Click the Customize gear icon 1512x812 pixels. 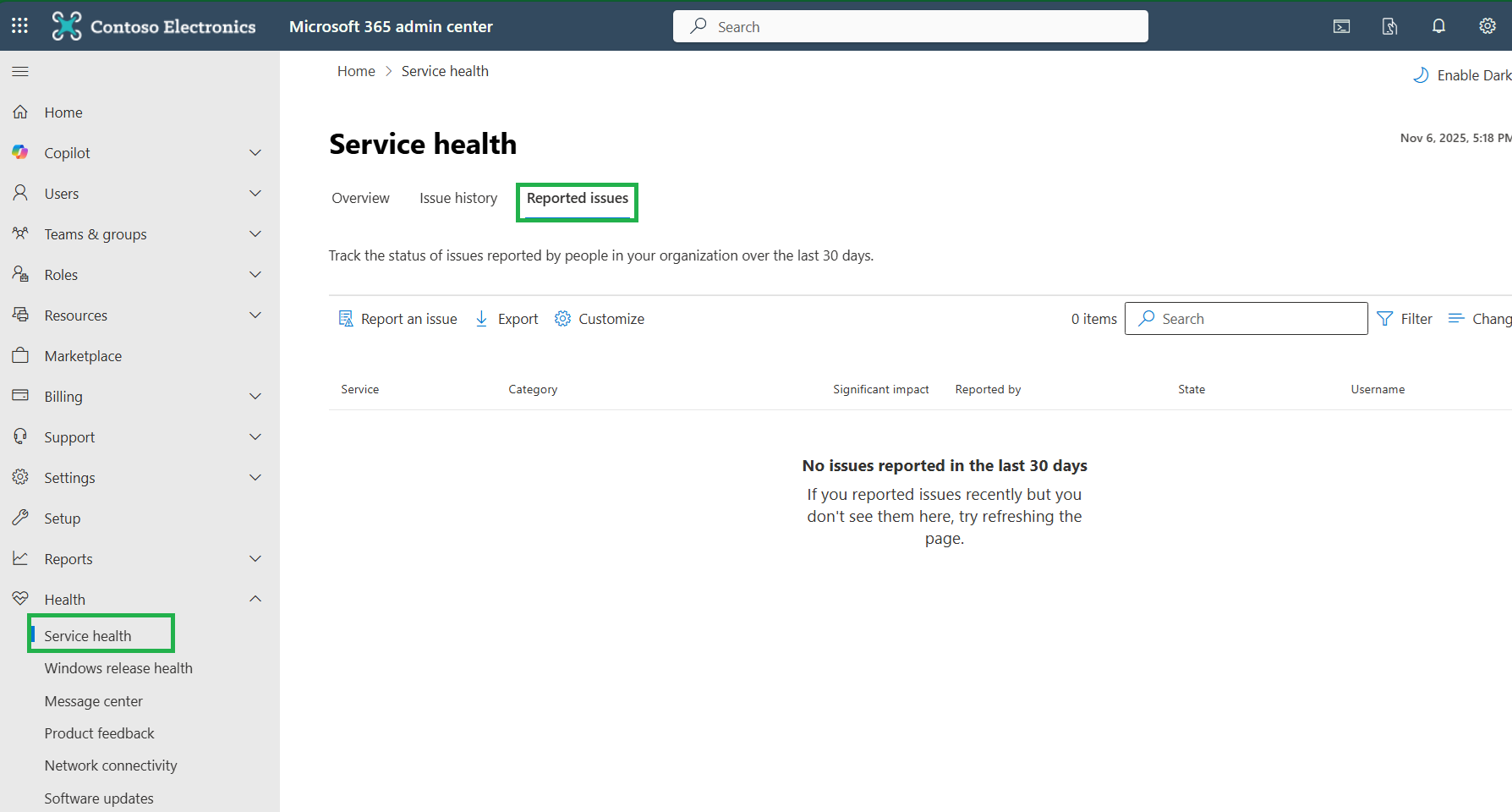562,319
